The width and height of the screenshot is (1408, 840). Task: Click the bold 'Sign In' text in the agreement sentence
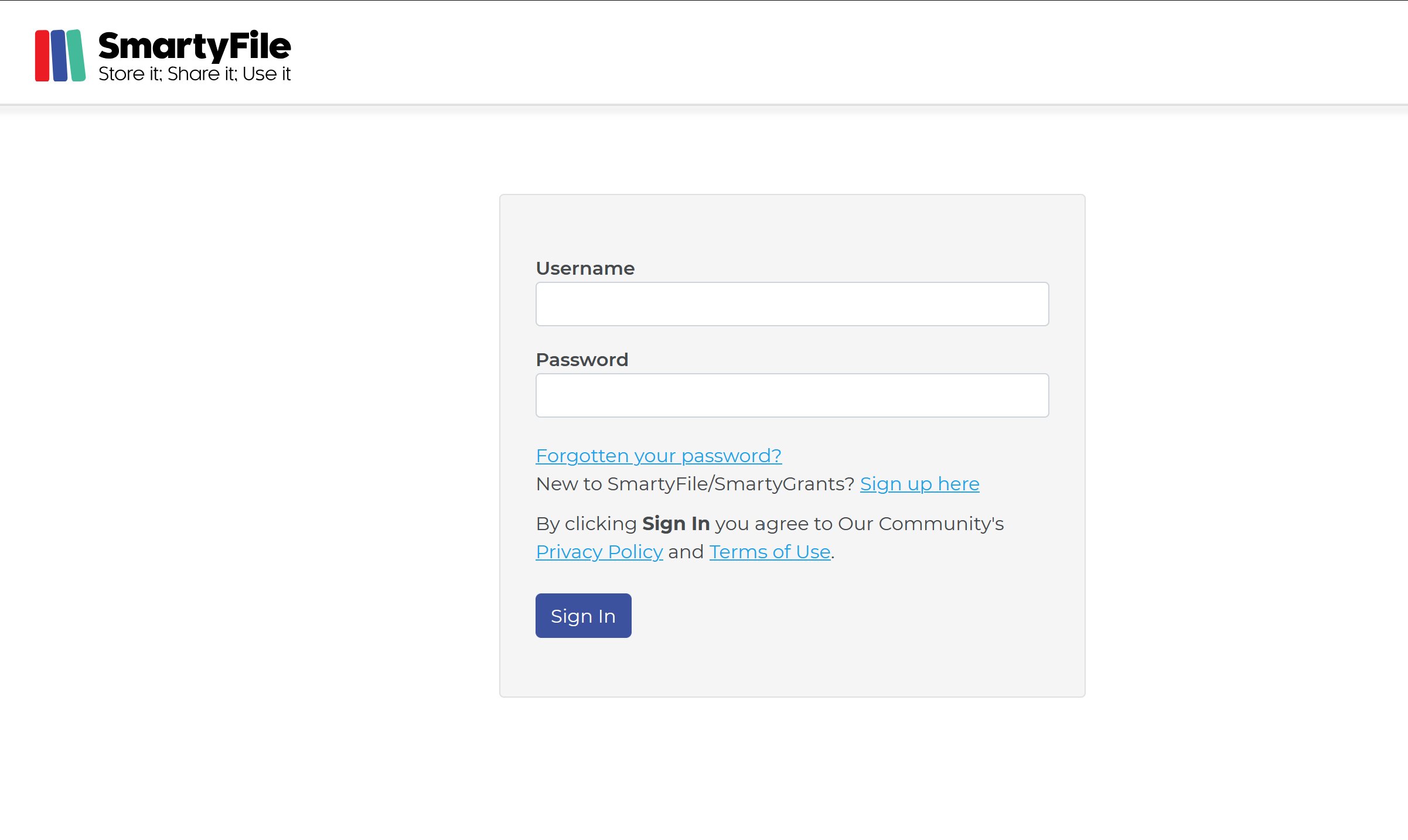tap(675, 523)
